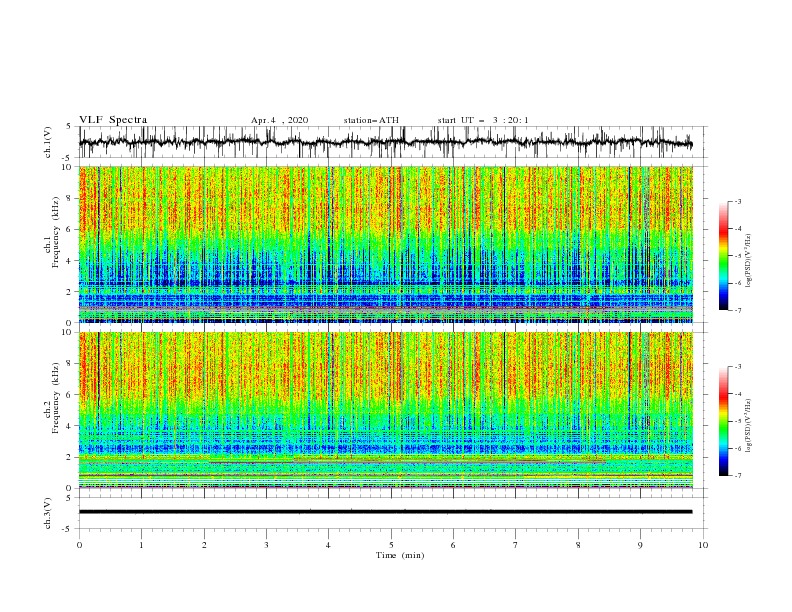792x612 pixels.
Task: Click time axis tick label "0"
Action: [79, 545]
